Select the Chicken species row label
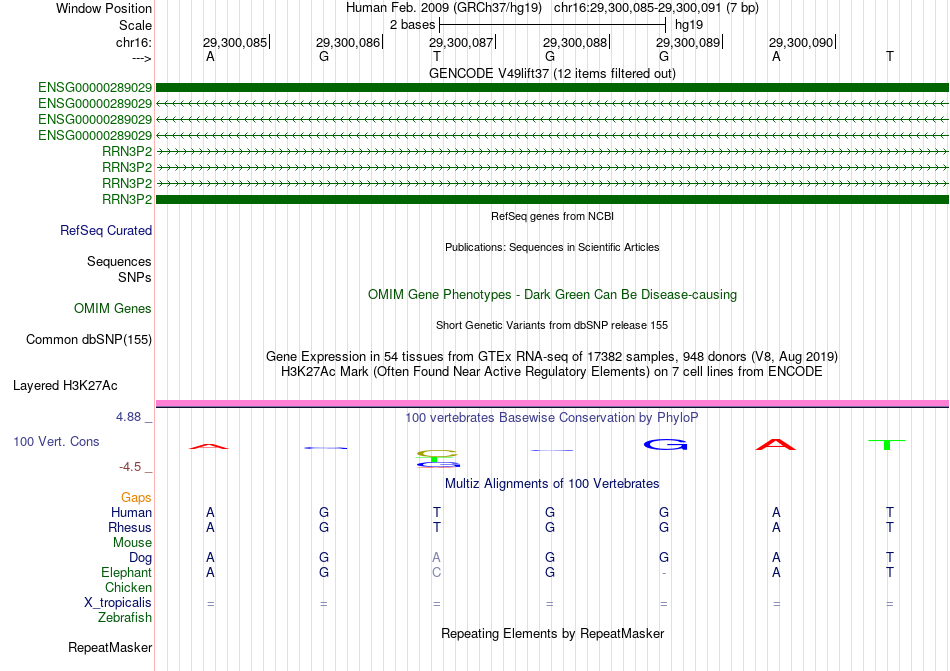 pyautogui.click(x=128, y=587)
